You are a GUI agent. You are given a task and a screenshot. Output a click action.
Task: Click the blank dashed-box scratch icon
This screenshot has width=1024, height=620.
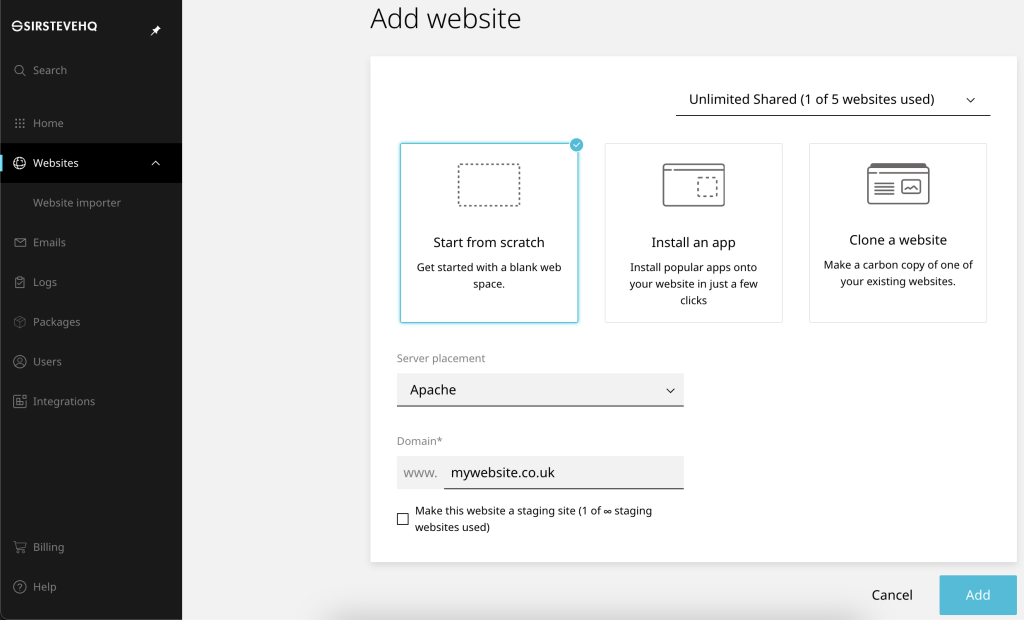[489, 186]
